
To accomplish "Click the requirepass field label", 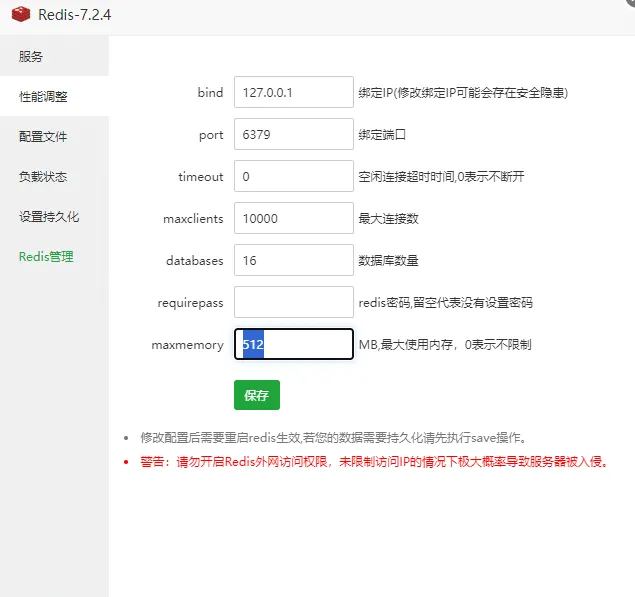I will click(191, 303).
